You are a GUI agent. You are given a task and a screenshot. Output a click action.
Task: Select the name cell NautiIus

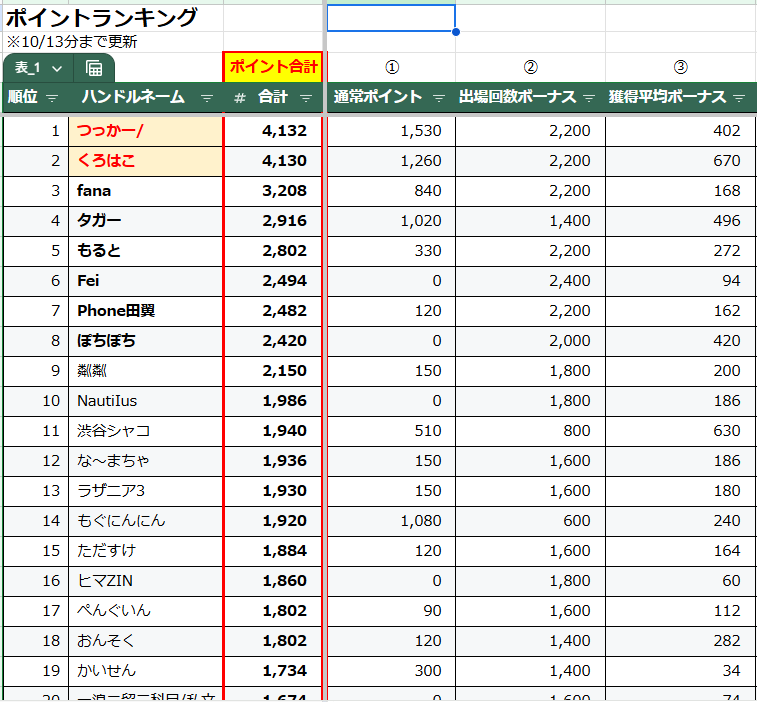coord(146,401)
